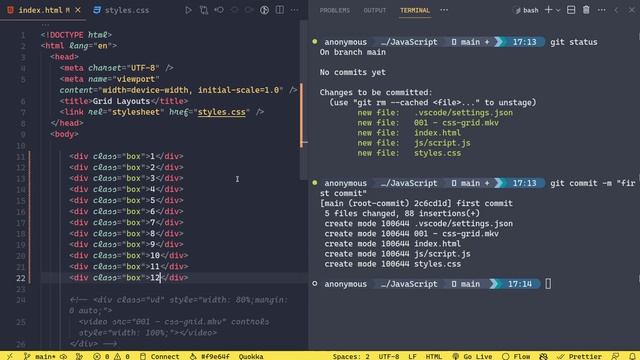The width and height of the screenshot is (640, 360).
Task: Expand the breadcrumb ellipsis above line 1
Action: pyautogui.click(x=45, y=24)
